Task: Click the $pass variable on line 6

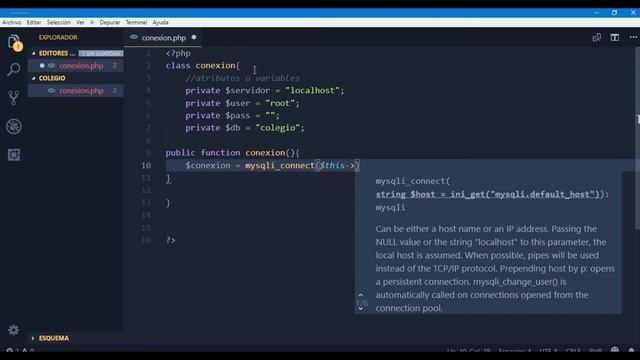Action: [238, 116]
